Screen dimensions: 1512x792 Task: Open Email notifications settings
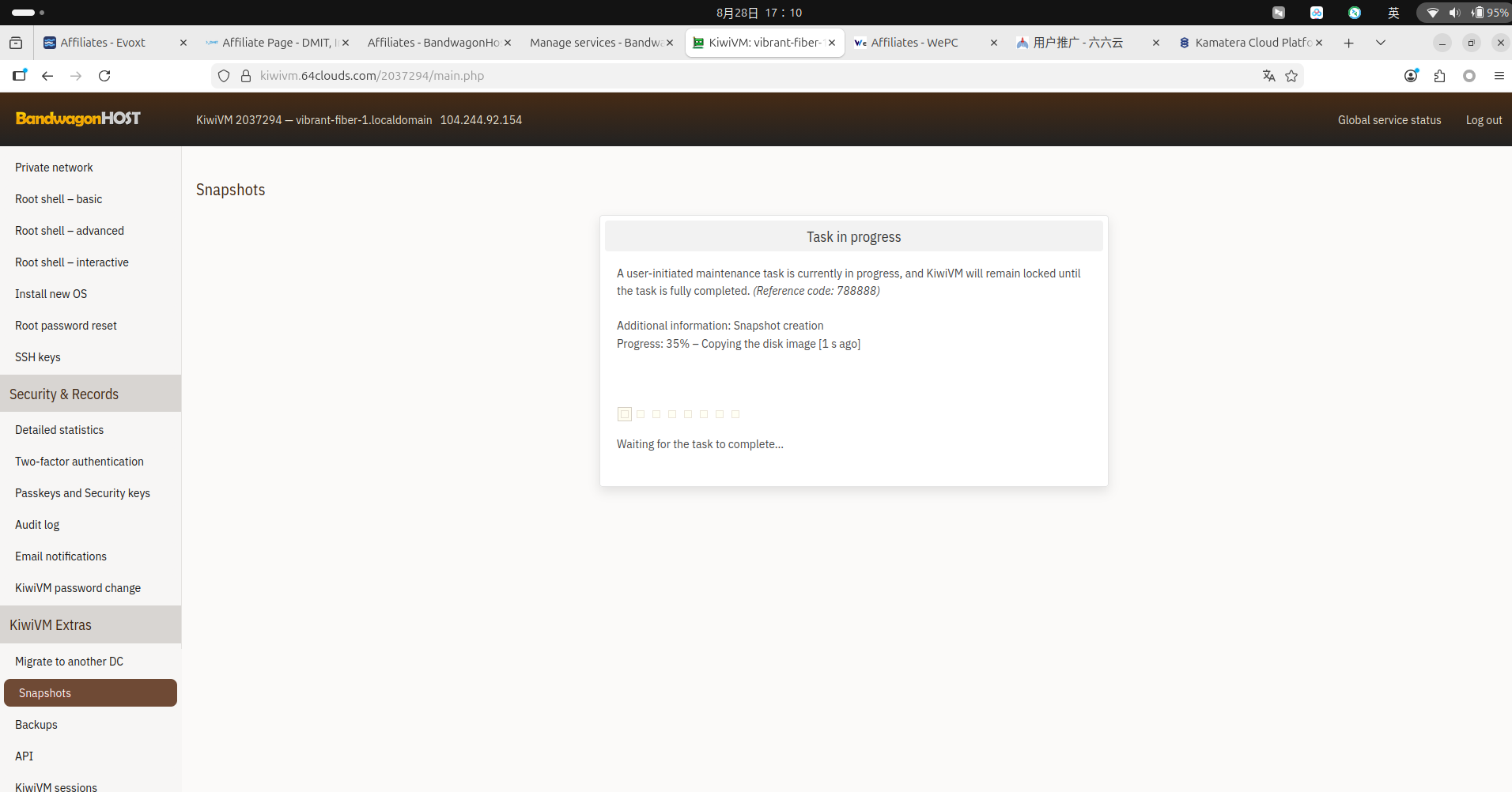[x=61, y=556]
